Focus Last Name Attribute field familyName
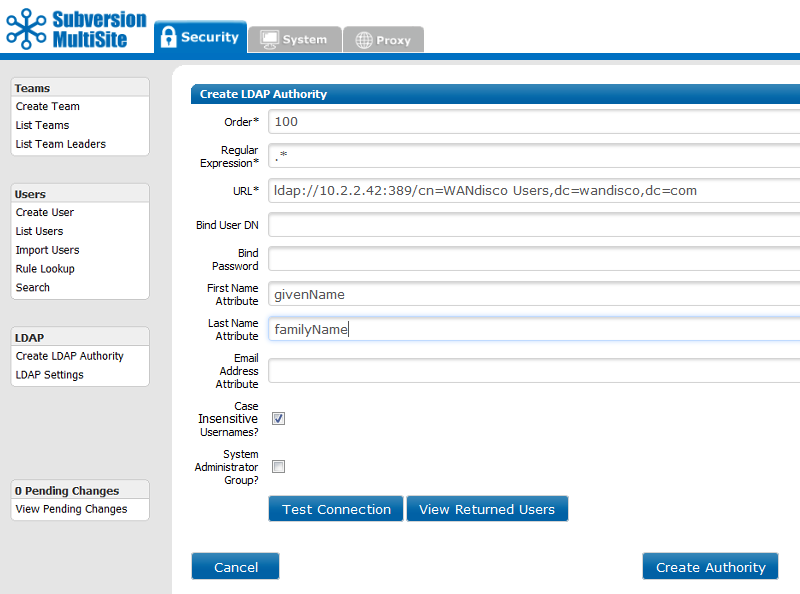 (x=534, y=329)
